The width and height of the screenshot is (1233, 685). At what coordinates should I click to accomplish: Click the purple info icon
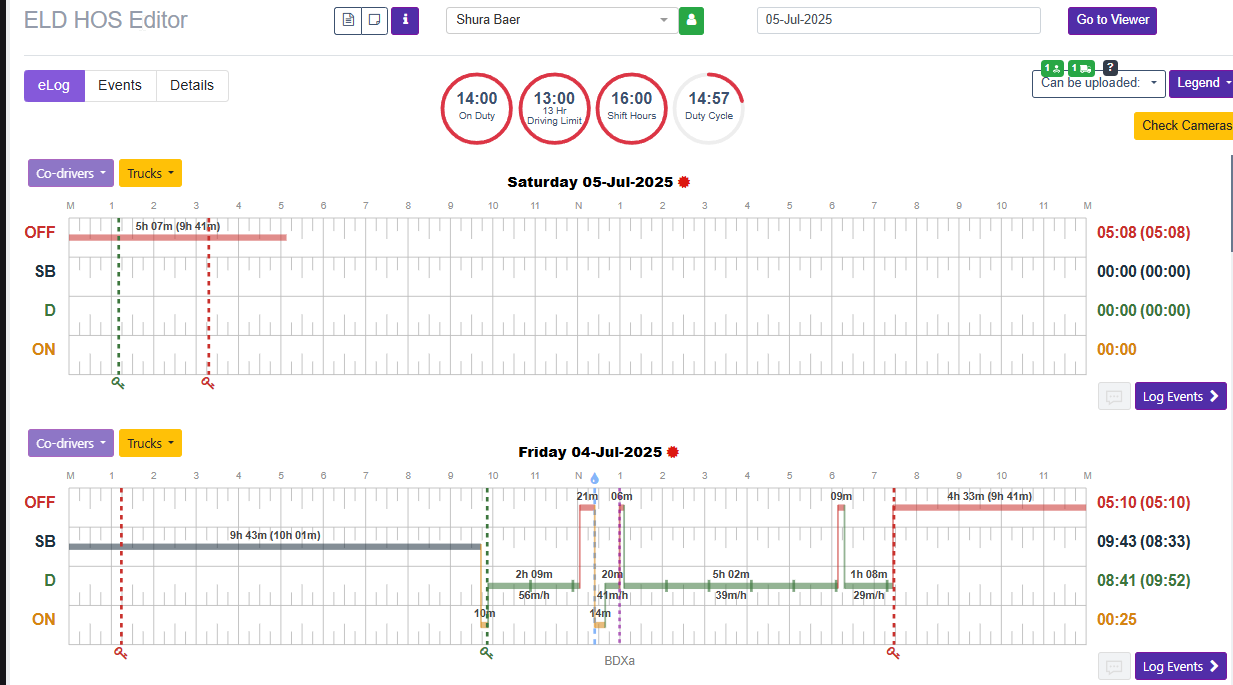(405, 20)
